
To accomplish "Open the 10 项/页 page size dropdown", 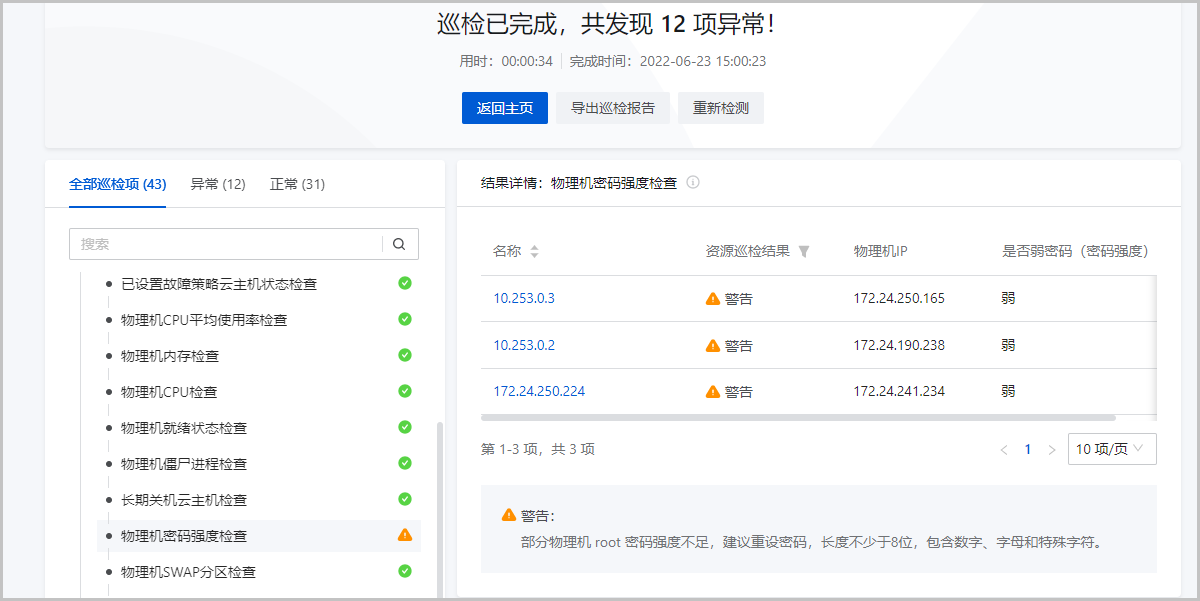I will [1112, 449].
